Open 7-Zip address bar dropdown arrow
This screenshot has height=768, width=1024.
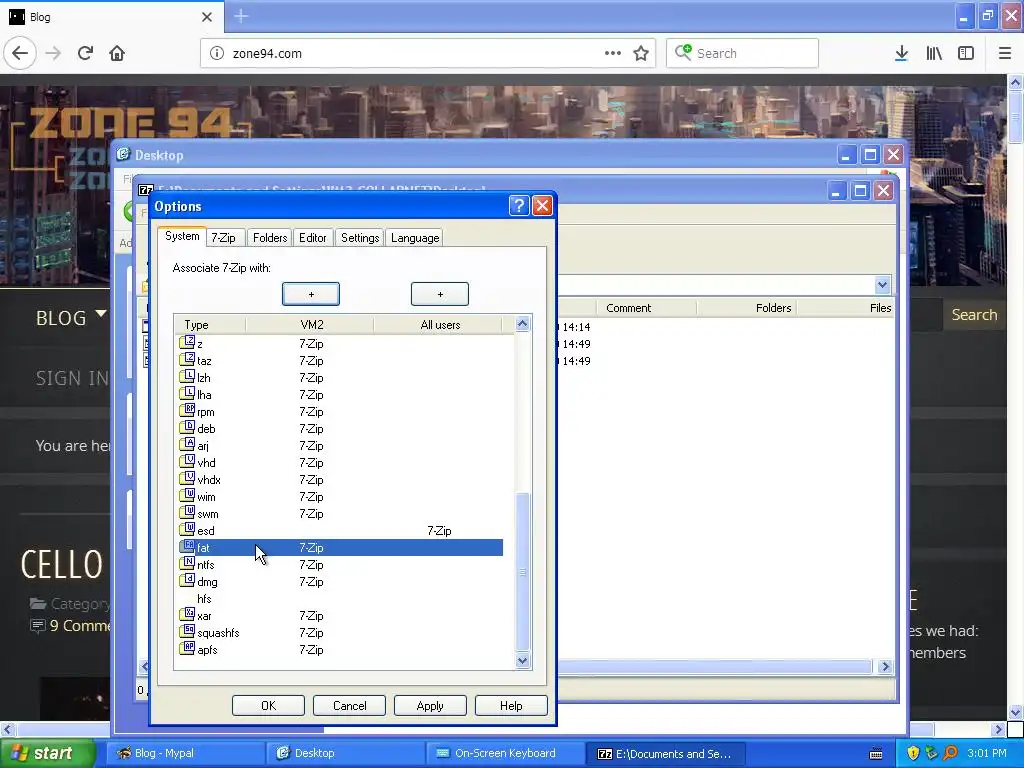(x=882, y=285)
